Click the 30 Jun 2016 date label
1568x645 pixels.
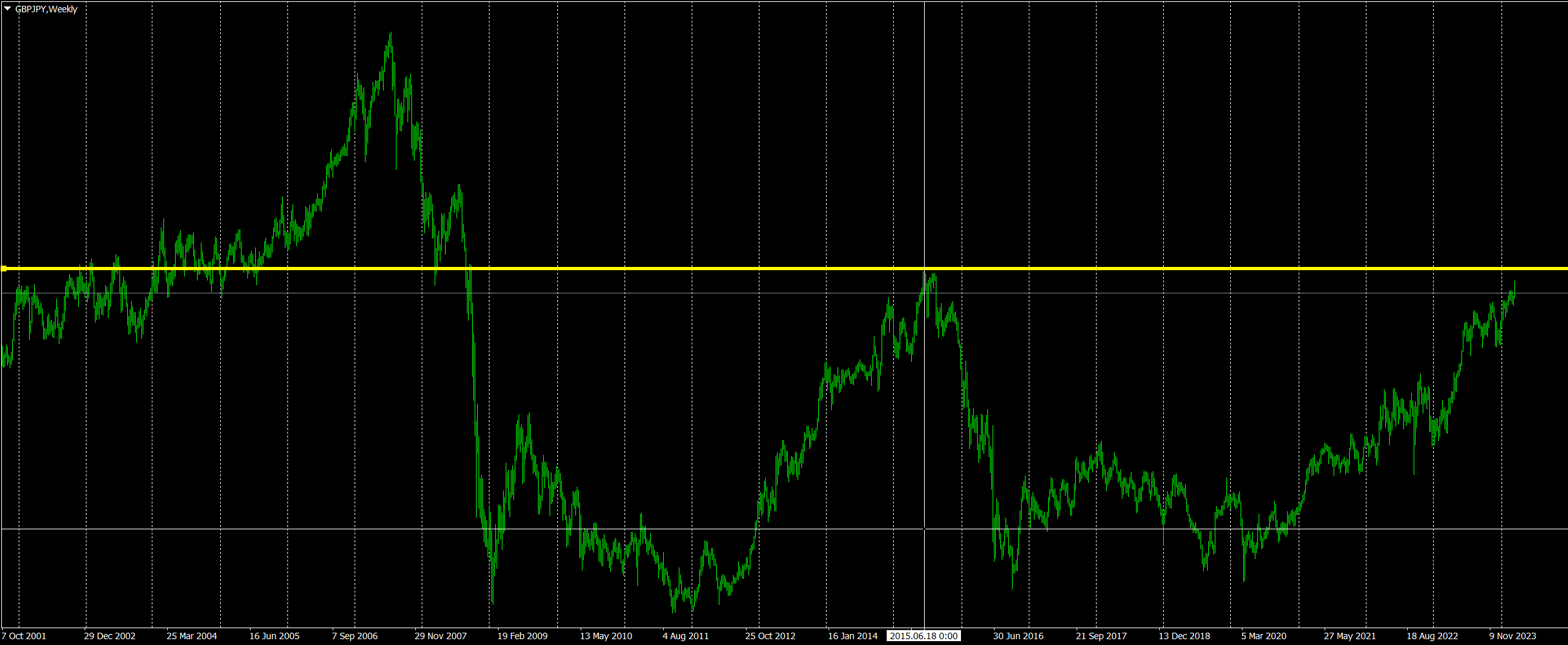(1018, 636)
